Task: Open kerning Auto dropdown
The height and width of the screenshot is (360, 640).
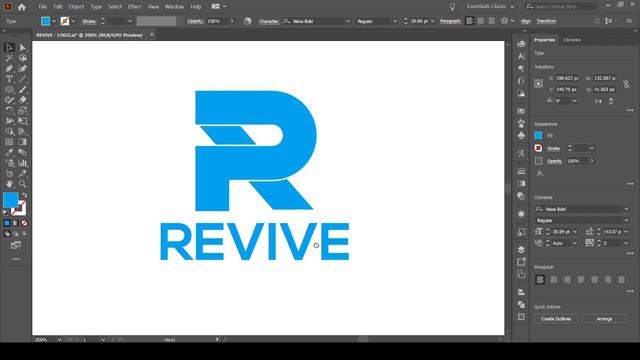Action: 575,243
